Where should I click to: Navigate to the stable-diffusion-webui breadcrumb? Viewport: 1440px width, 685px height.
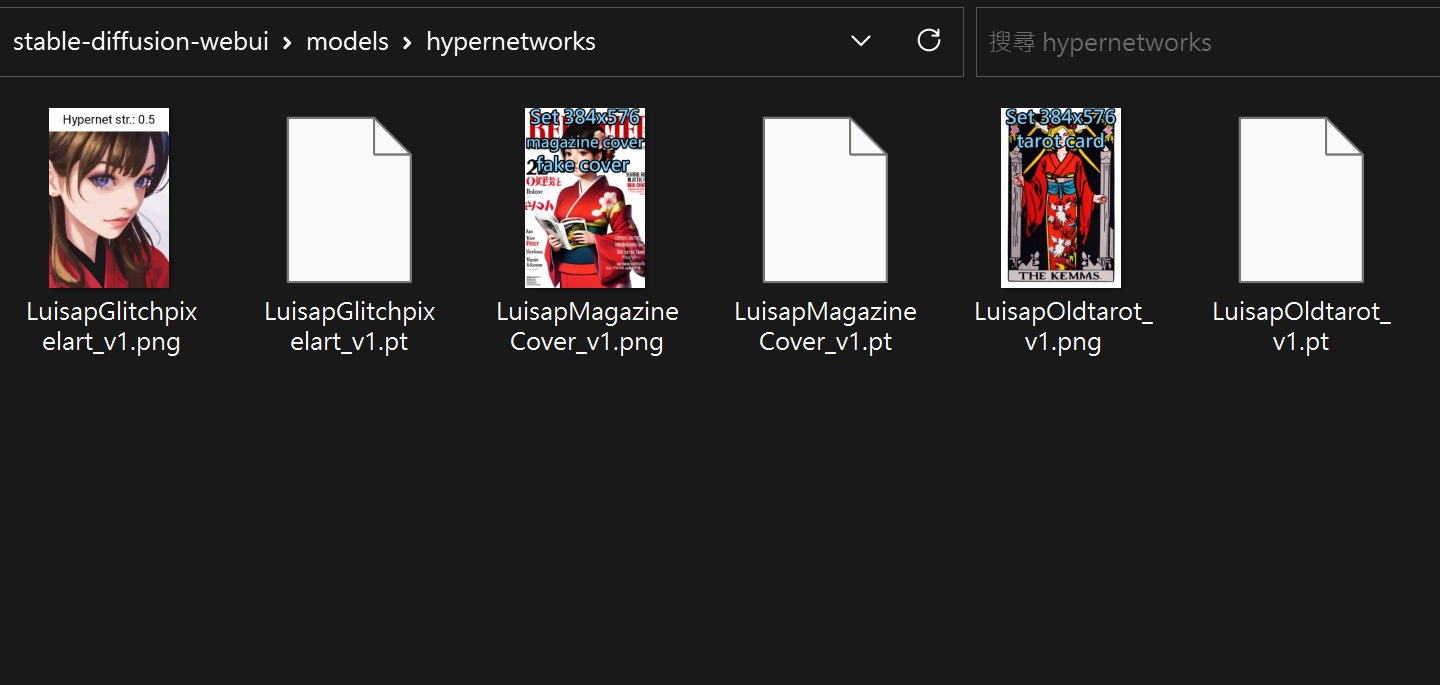pos(141,41)
